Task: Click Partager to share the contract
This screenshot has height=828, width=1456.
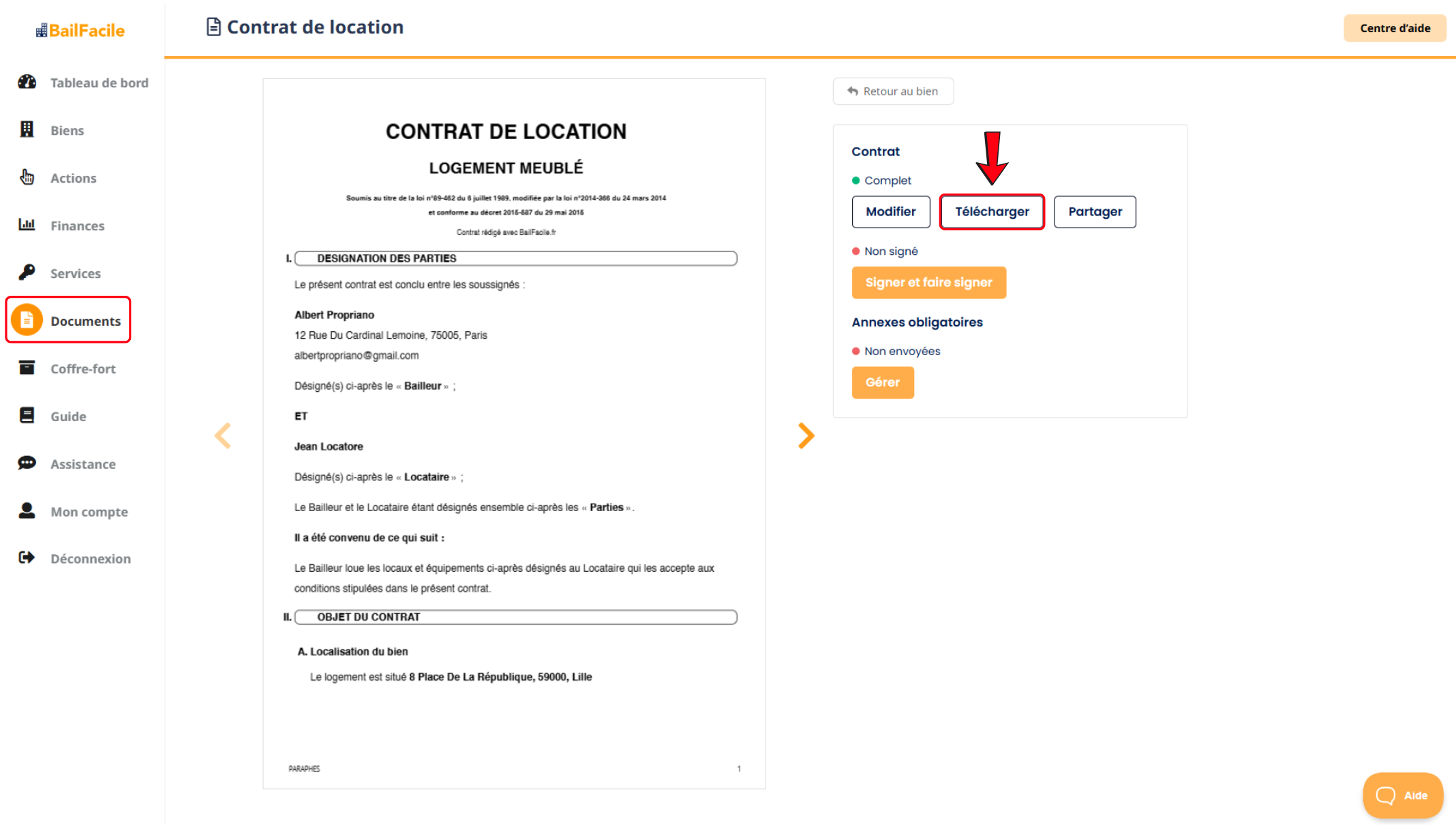Action: click(1094, 211)
